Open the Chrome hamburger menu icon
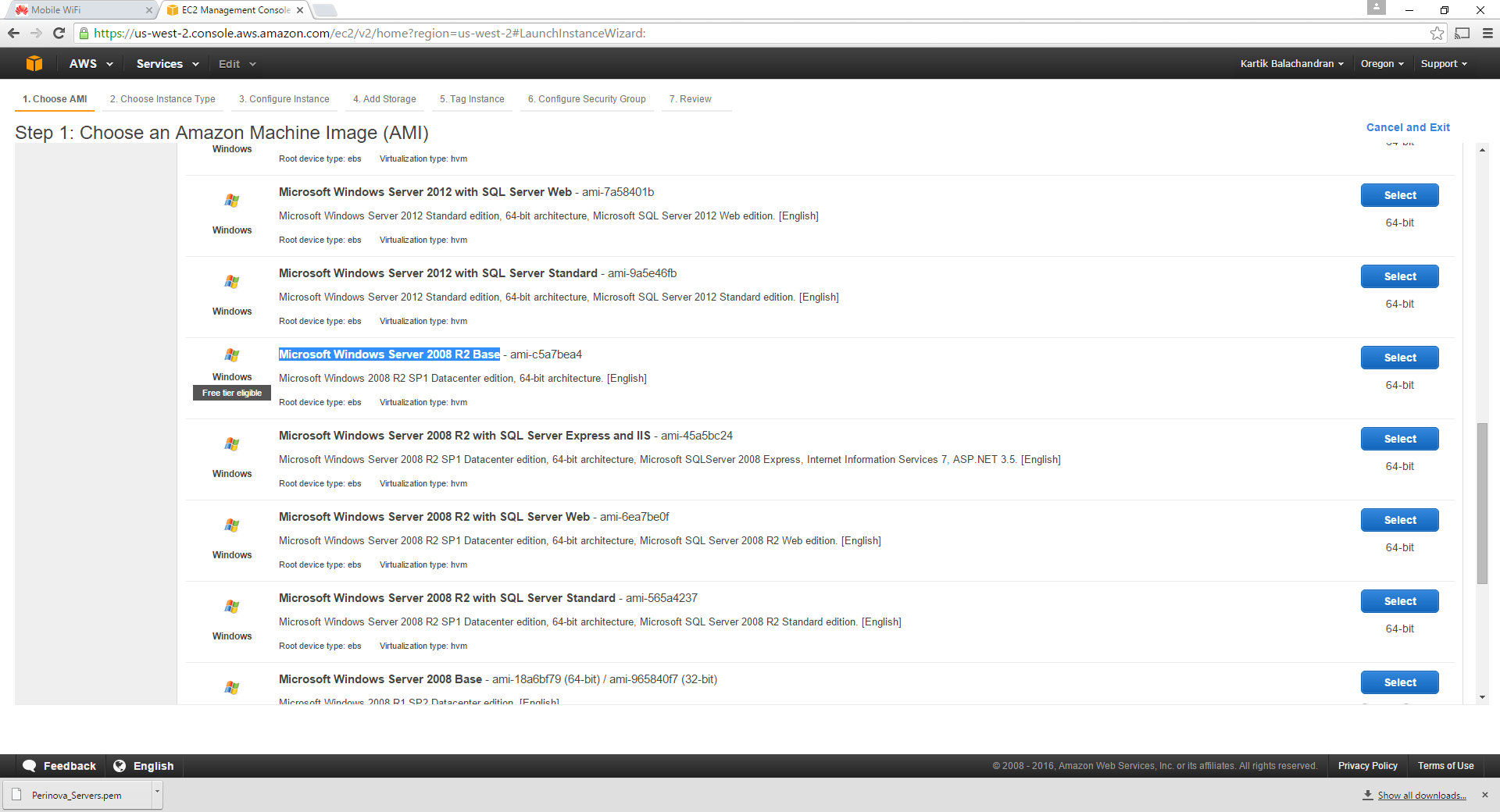 click(x=1487, y=33)
